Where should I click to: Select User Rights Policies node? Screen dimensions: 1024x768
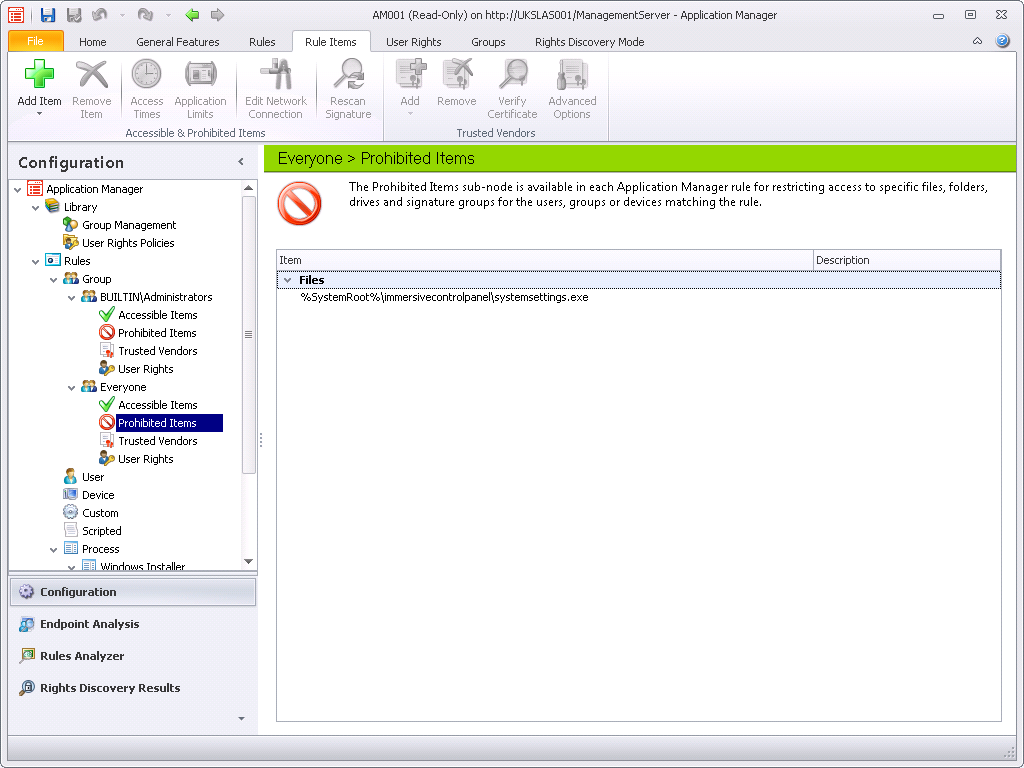[x=128, y=243]
